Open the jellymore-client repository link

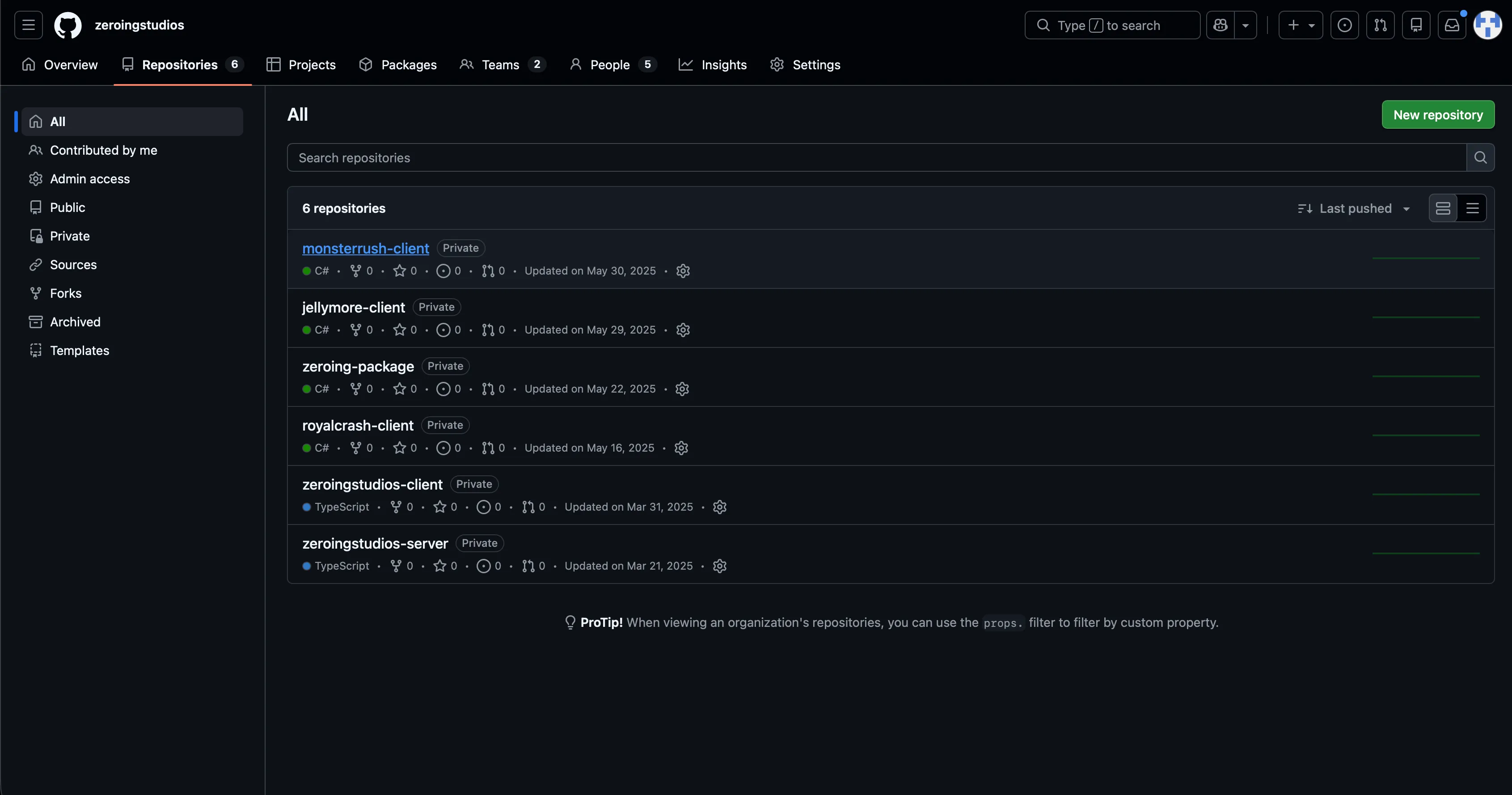pos(353,307)
